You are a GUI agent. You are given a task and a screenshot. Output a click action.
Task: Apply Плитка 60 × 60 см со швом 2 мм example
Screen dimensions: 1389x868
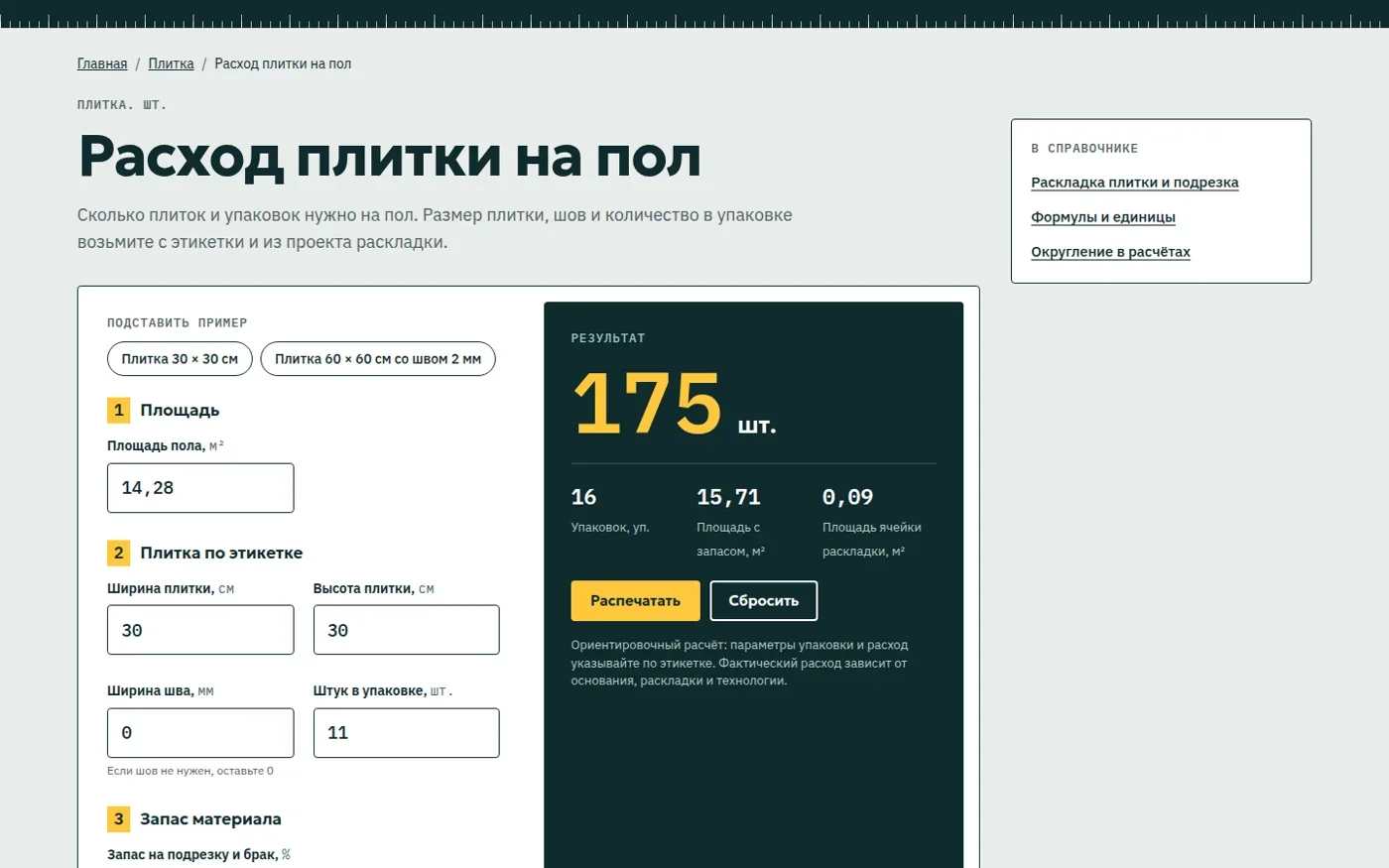(x=378, y=359)
